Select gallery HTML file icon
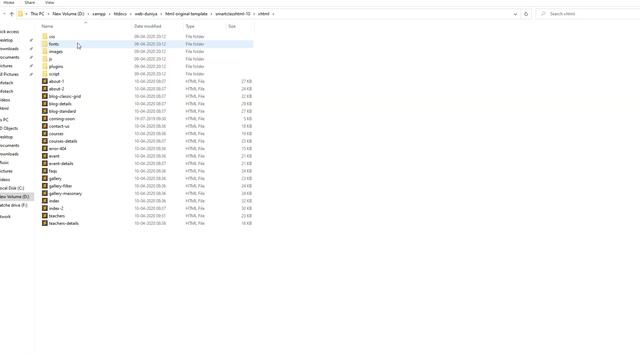640x360 pixels. coord(45,179)
